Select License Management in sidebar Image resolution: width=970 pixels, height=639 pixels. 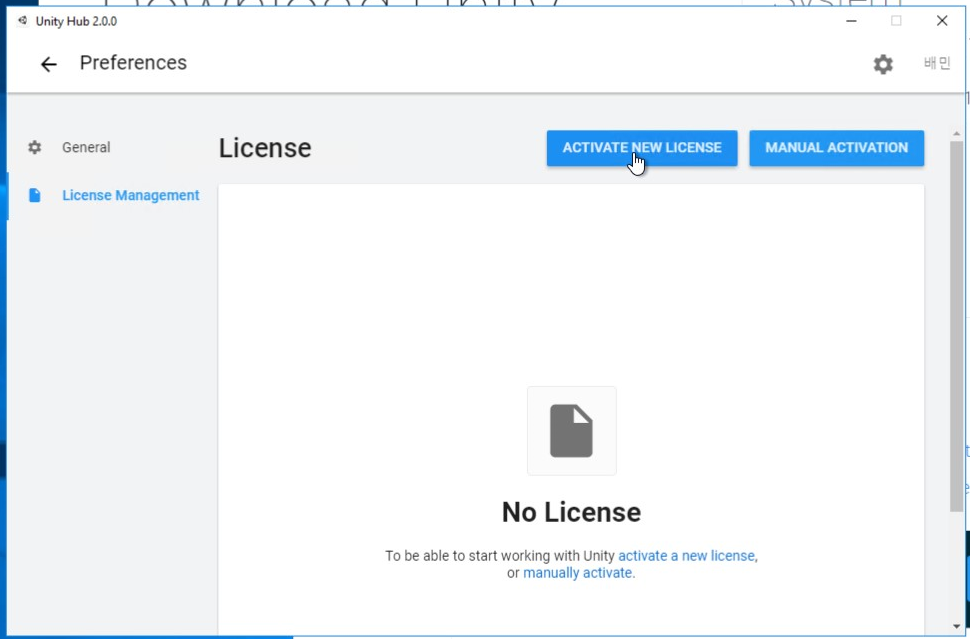(x=131, y=195)
